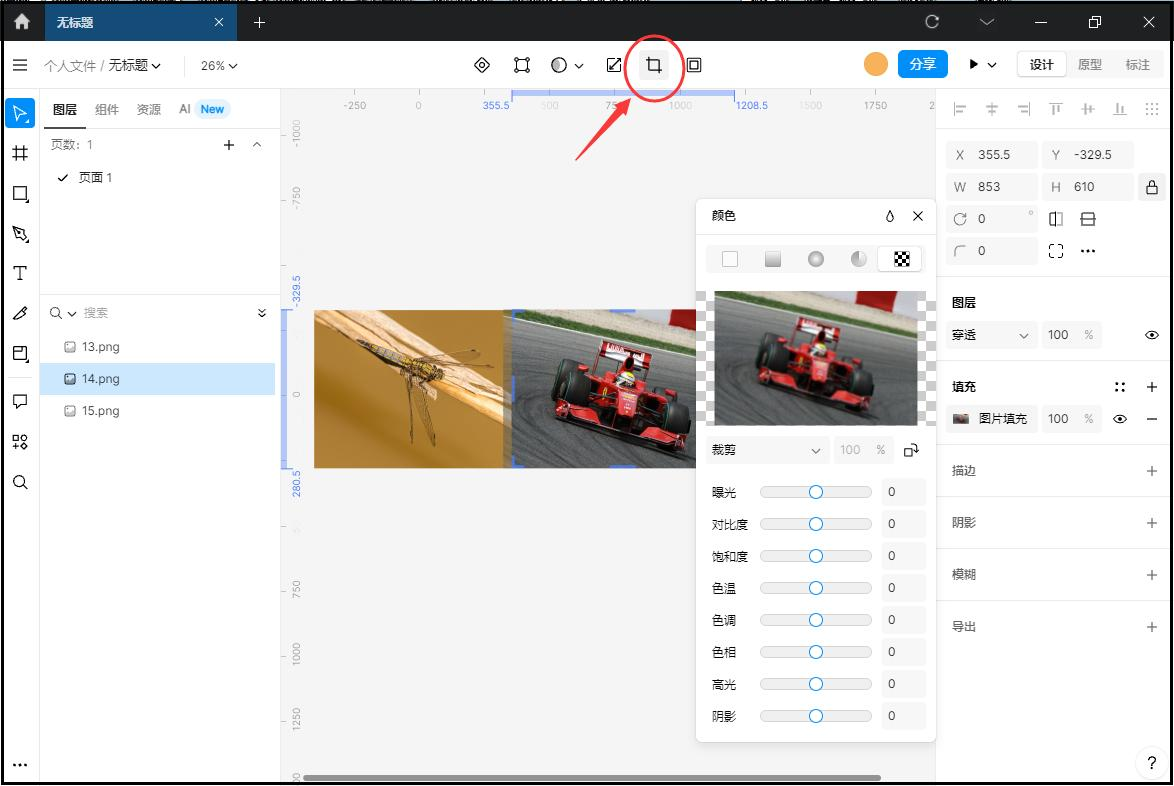Select the crop tool in top toolbar
1174x786 pixels.
pos(654,65)
